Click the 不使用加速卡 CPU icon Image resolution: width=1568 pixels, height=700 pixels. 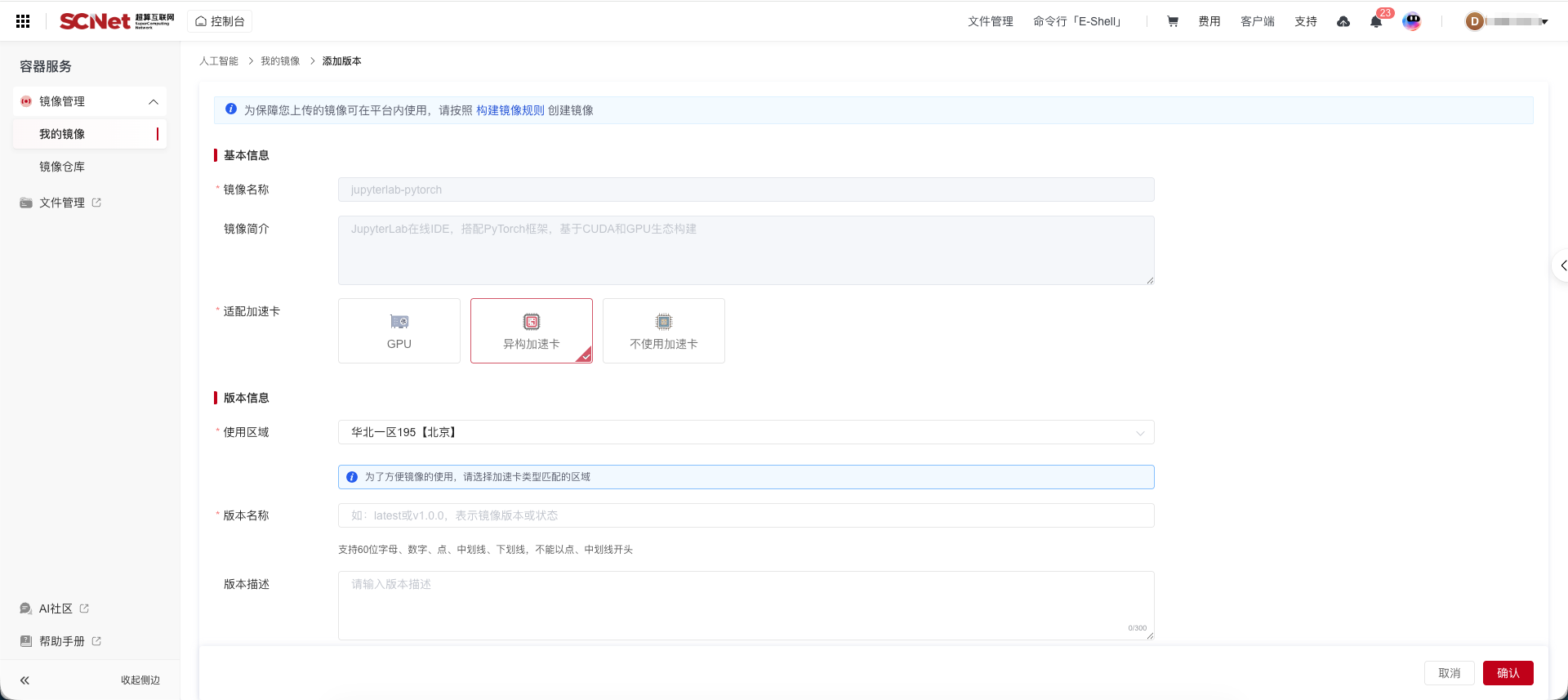point(664,322)
